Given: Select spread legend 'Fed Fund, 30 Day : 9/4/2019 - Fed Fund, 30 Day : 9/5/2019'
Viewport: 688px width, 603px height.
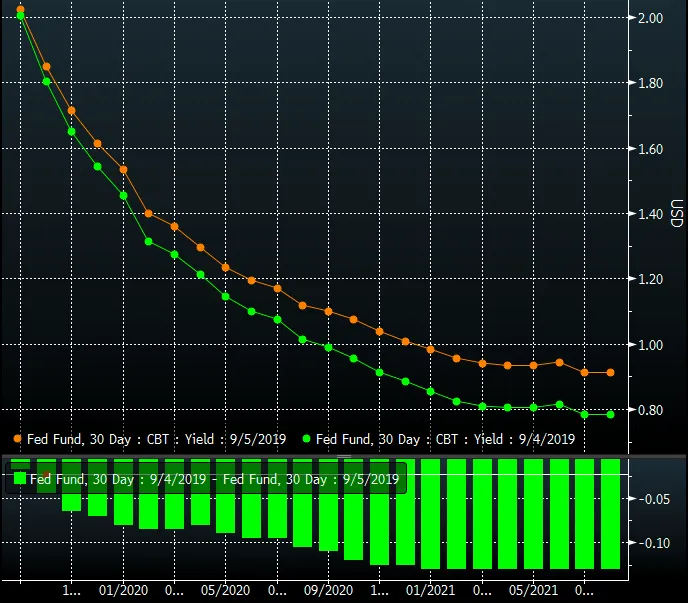Looking at the screenshot, I should 215,479.
